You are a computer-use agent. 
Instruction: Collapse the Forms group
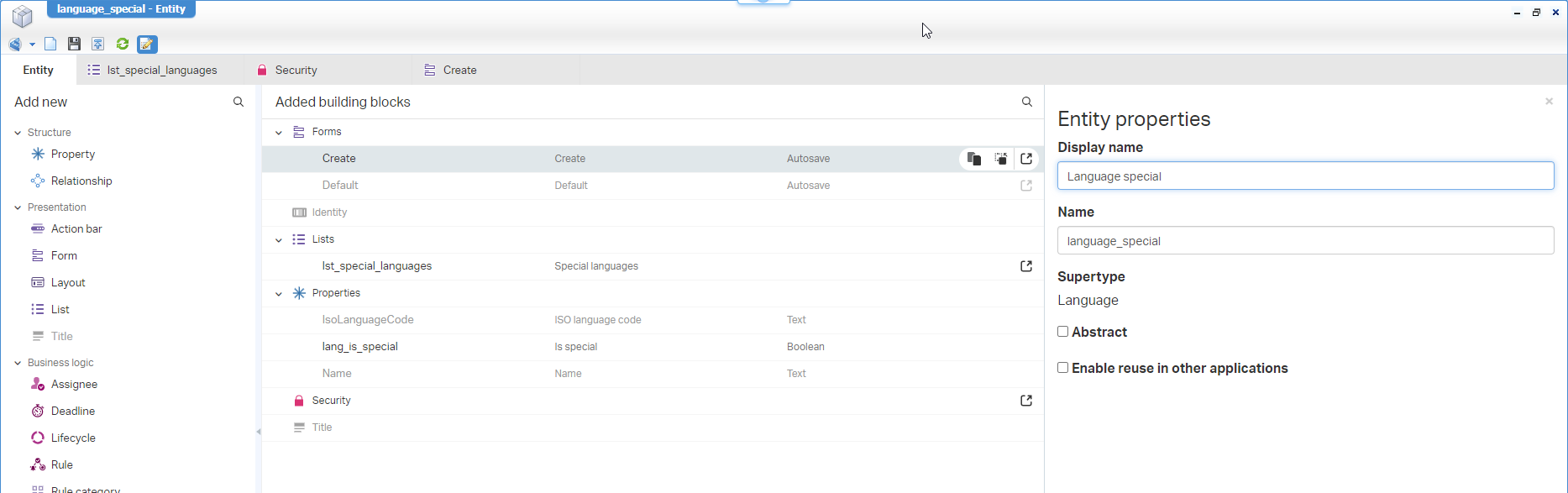click(279, 133)
